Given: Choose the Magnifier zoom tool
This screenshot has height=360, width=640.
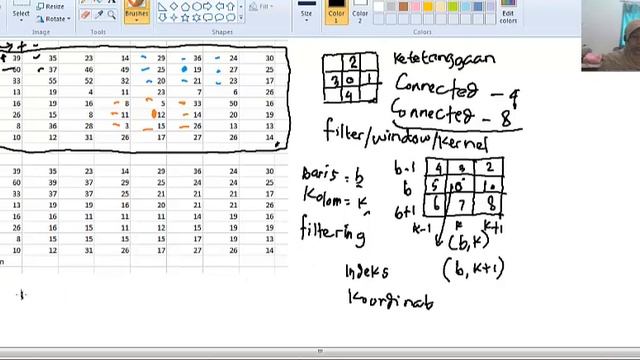Looking at the screenshot, I should point(111,15).
